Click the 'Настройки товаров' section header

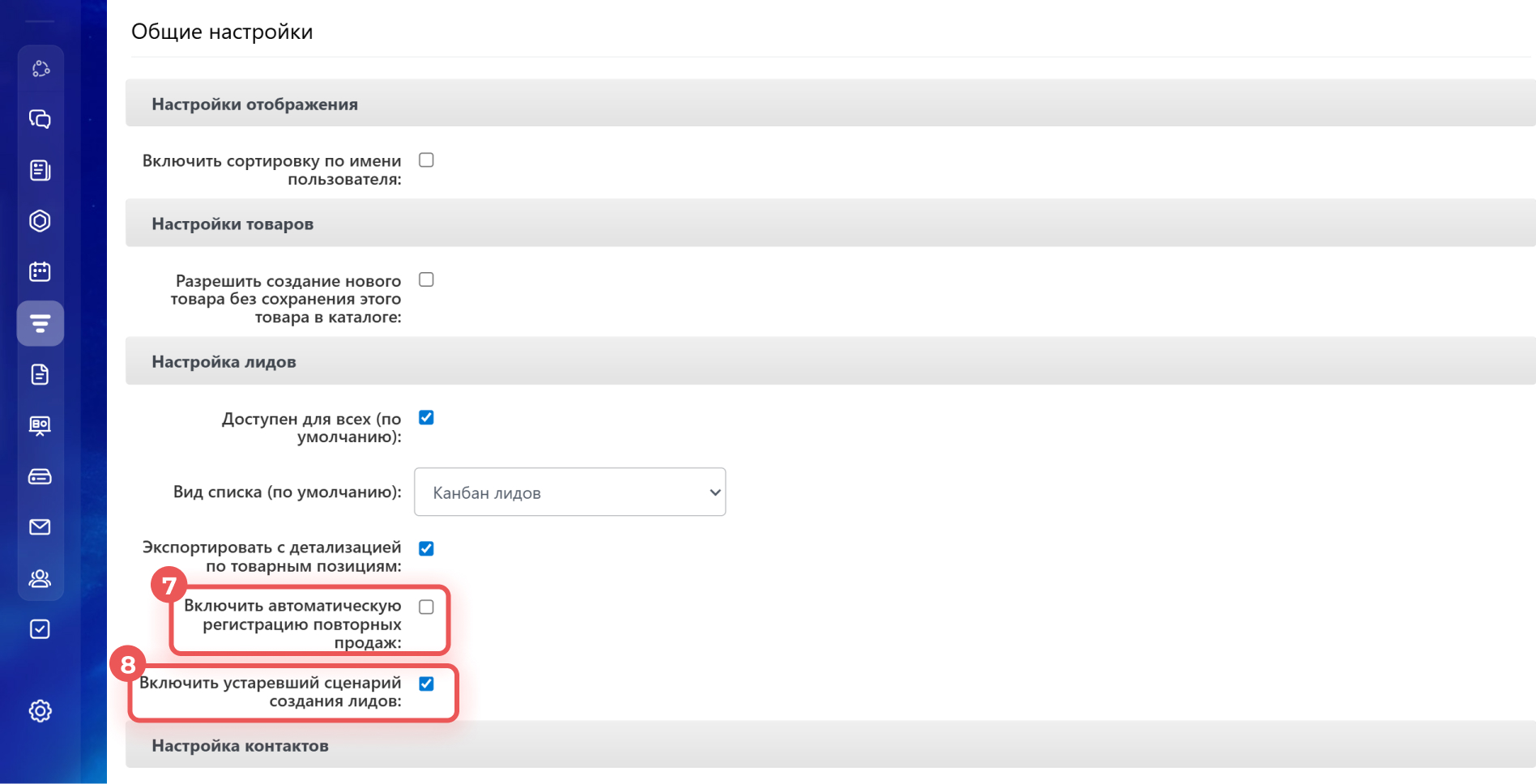[233, 224]
